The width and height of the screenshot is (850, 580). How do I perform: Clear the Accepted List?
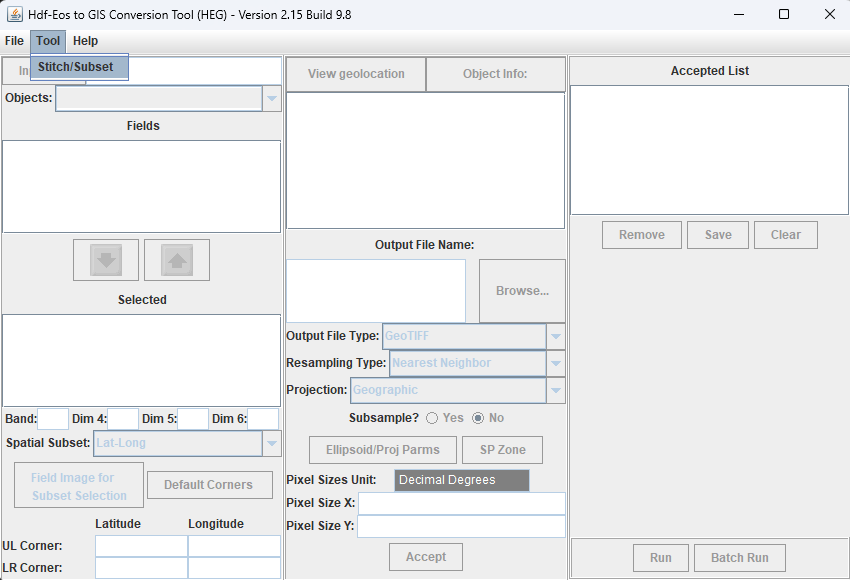(785, 235)
